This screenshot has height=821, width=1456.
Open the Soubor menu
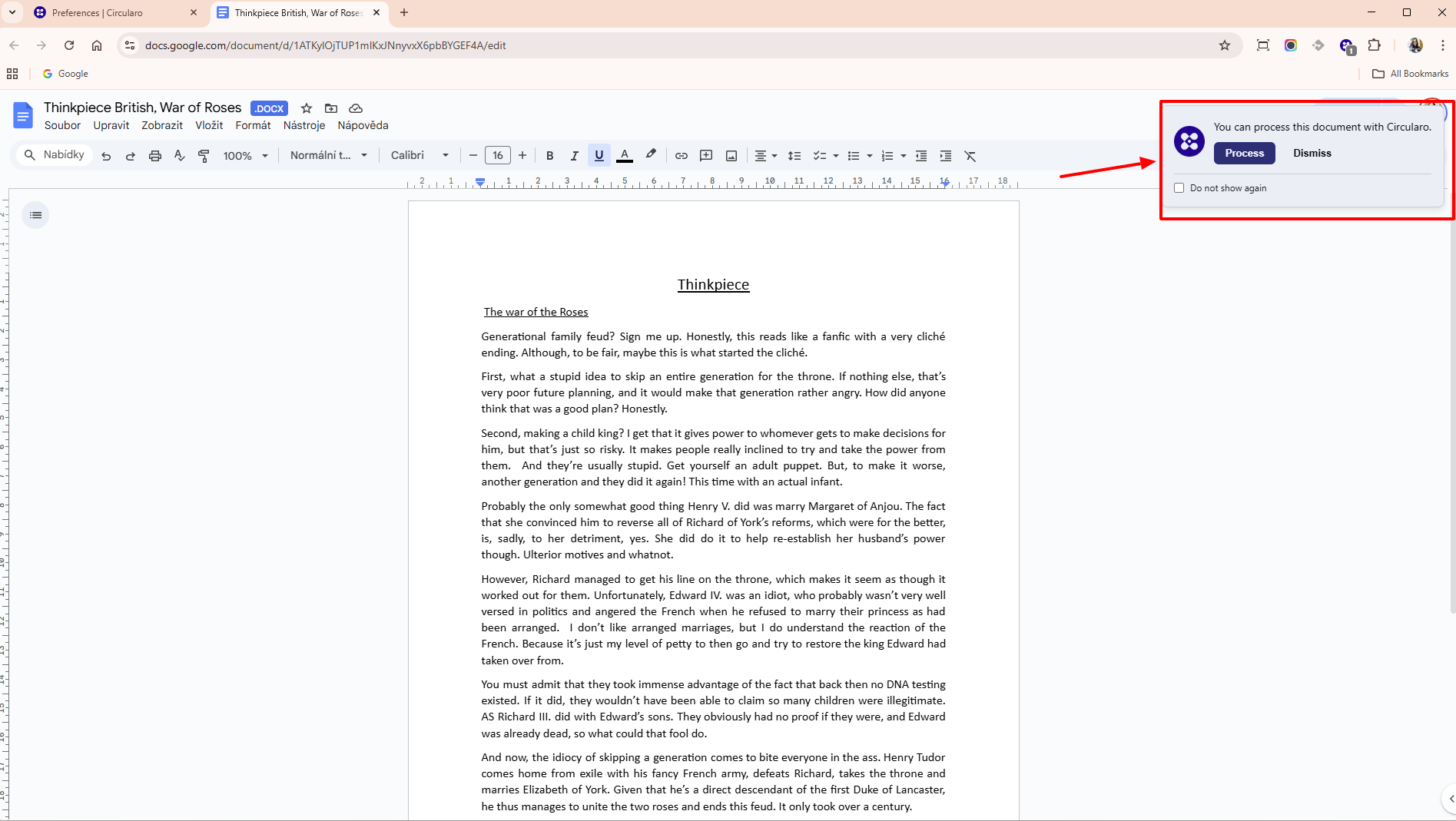tap(62, 125)
